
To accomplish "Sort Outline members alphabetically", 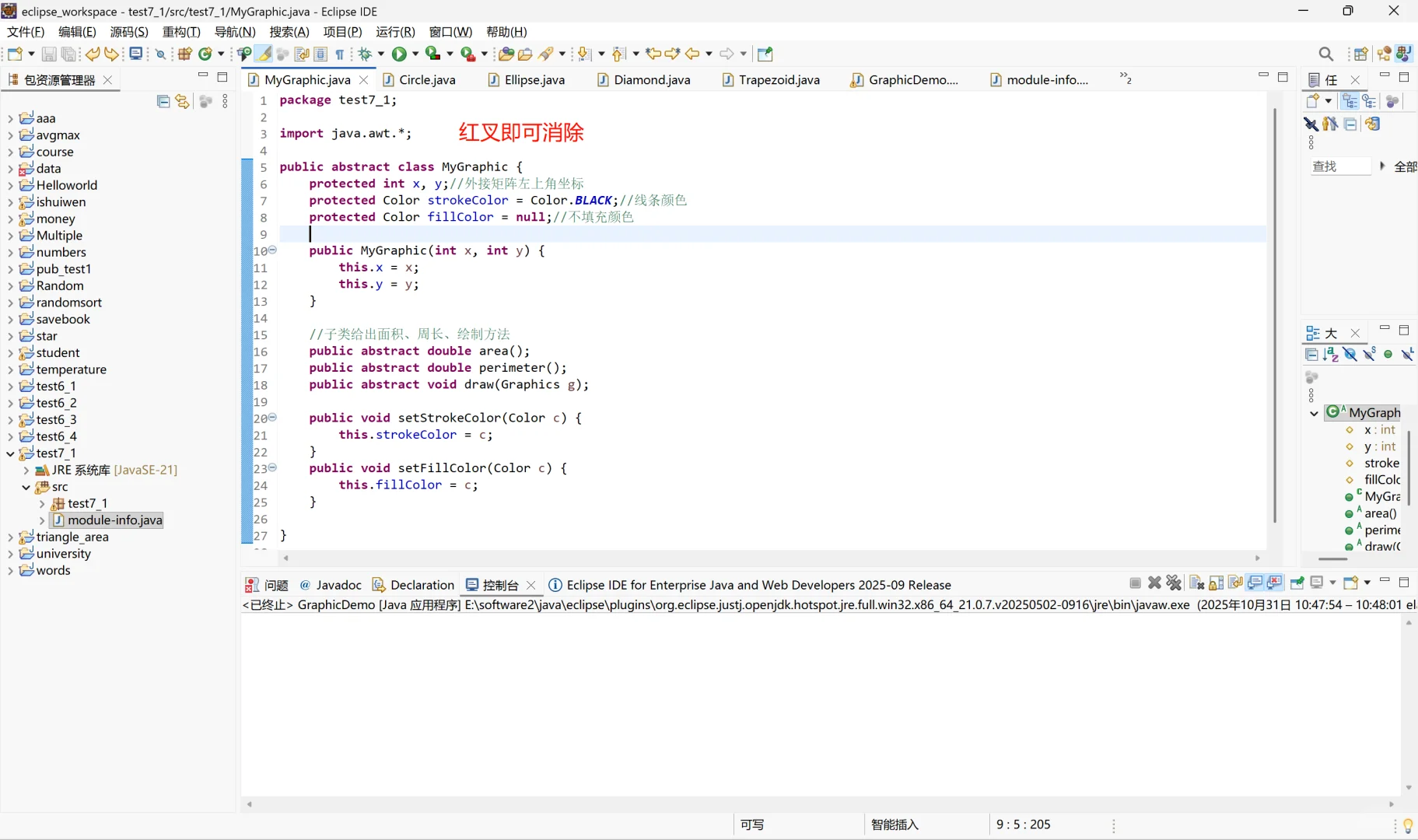I will tap(1329, 355).
